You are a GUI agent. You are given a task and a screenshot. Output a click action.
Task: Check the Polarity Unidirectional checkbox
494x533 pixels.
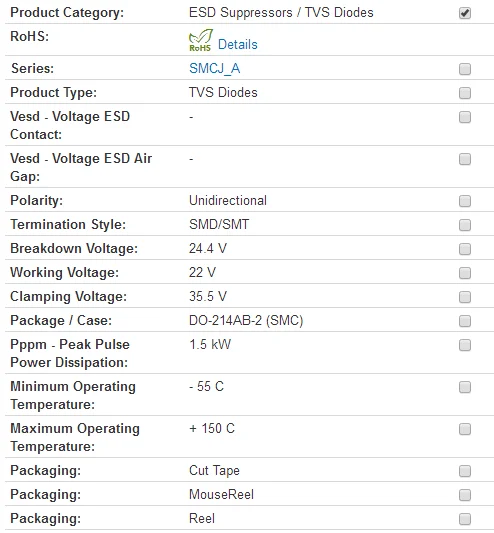[465, 201]
